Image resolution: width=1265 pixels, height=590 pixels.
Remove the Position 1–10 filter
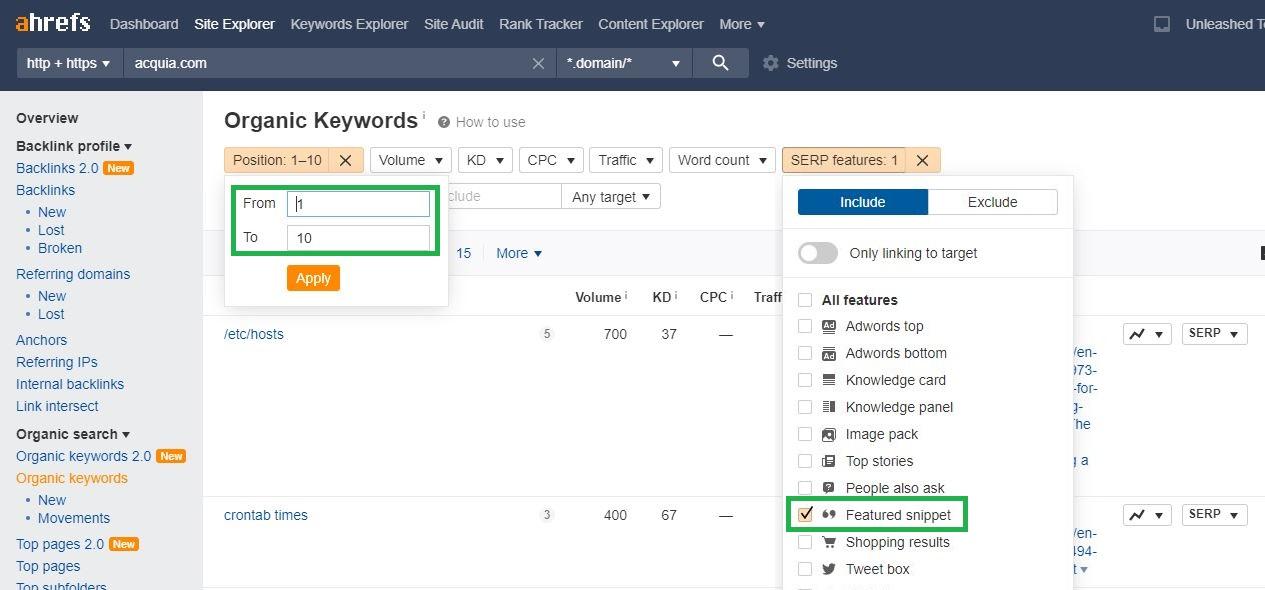(x=345, y=160)
